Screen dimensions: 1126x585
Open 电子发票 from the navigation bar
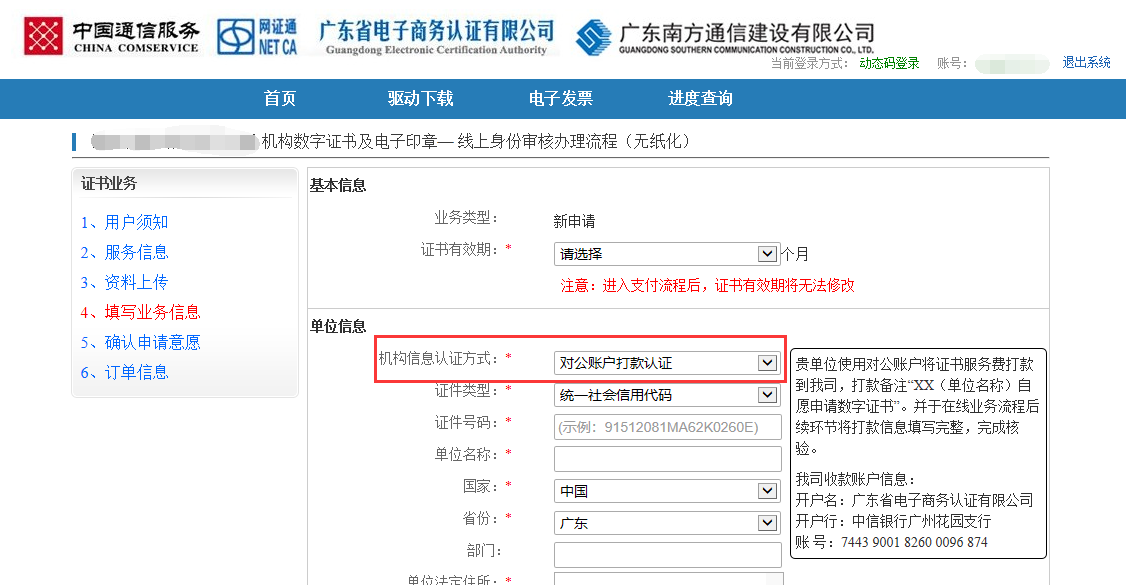[x=560, y=98]
